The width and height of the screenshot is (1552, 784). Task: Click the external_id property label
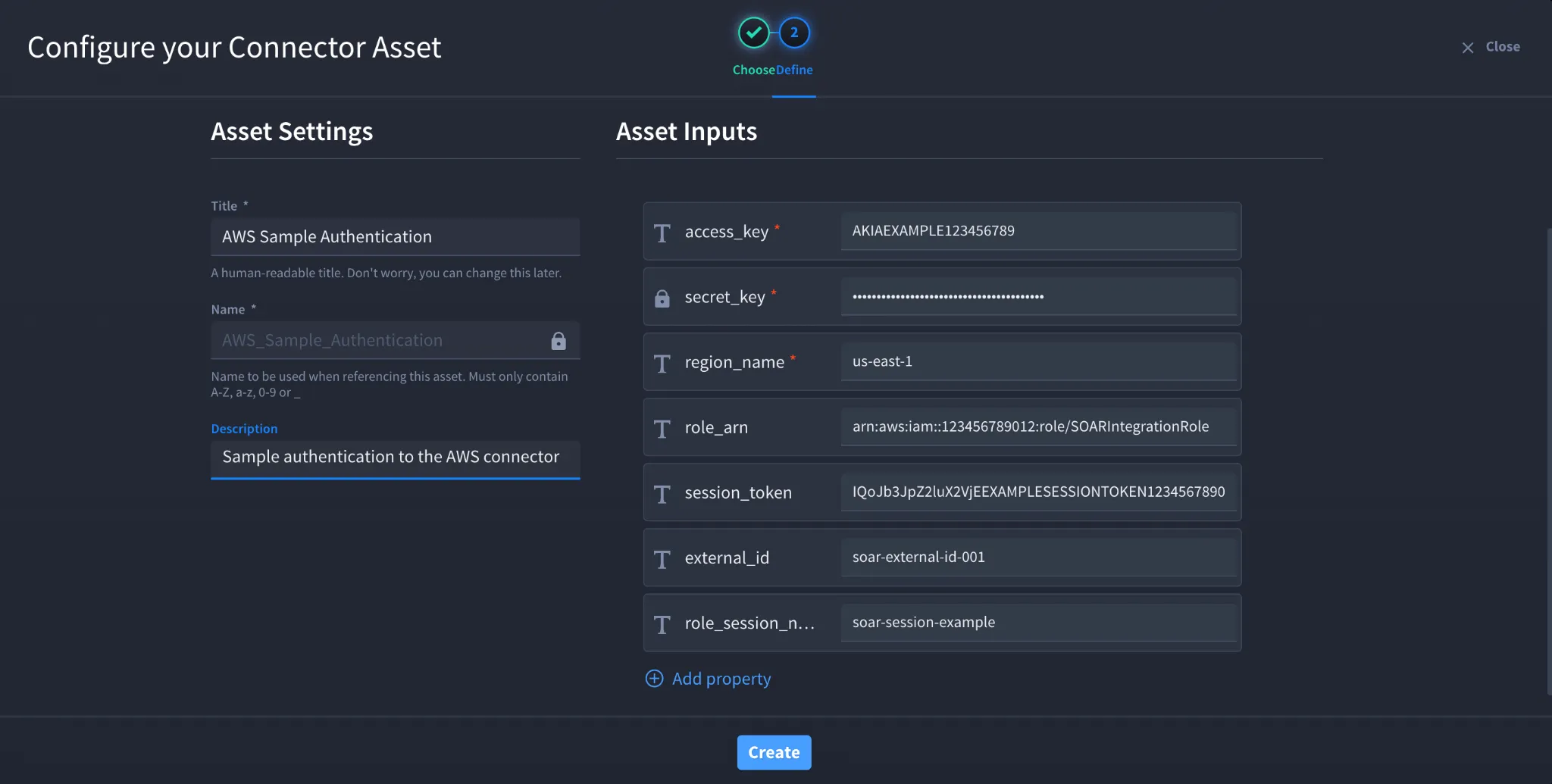click(x=727, y=558)
